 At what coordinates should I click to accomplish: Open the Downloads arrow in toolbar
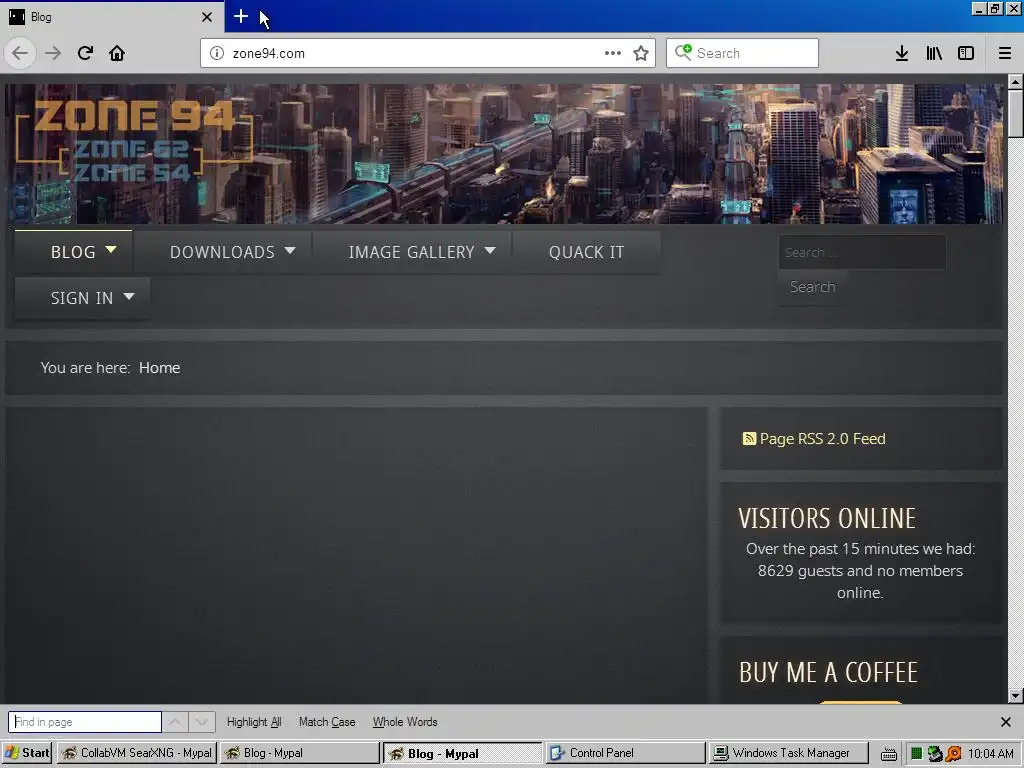click(x=902, y=53)
